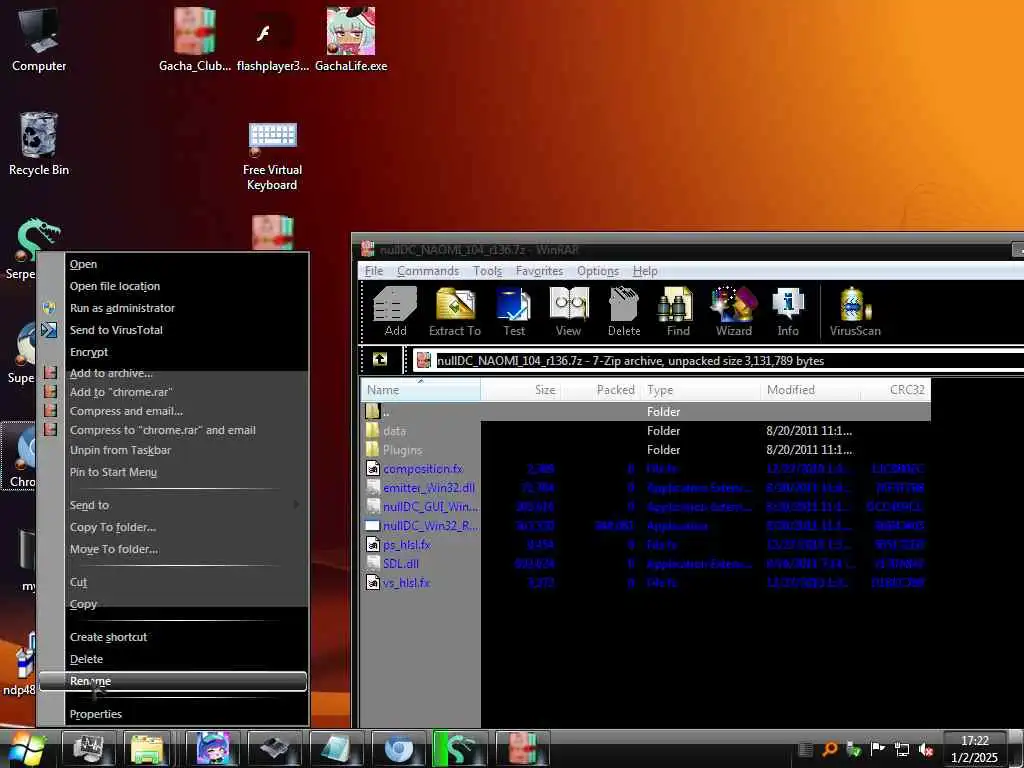Click Extract To in WinRAR toolbar
1024x768 pixels.
[455, 312]
